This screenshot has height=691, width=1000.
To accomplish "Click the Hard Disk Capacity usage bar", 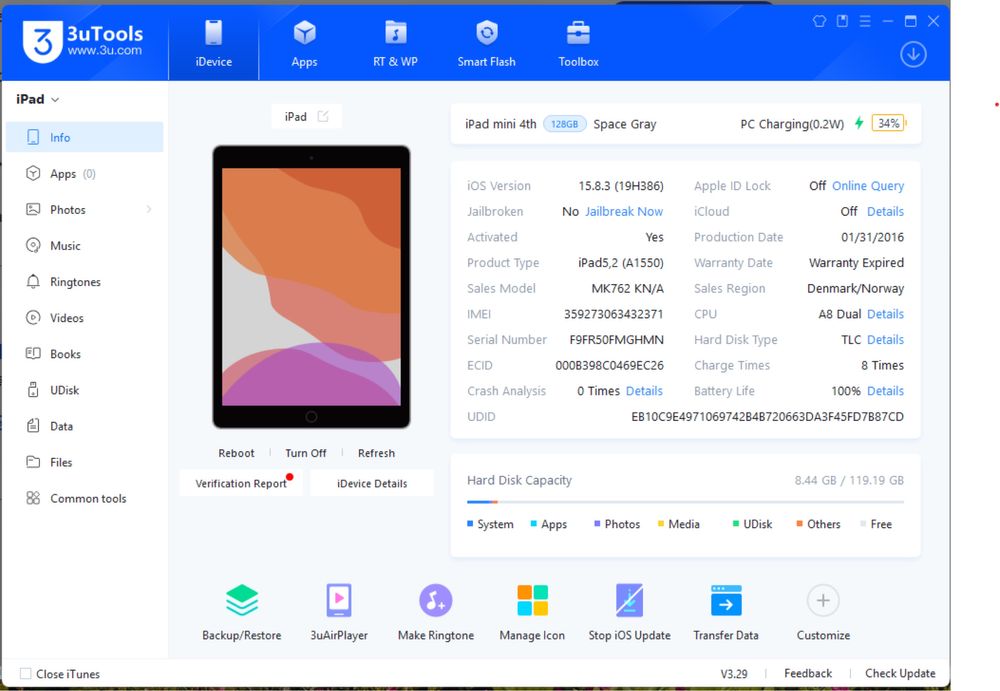I will tap(685, 502).
